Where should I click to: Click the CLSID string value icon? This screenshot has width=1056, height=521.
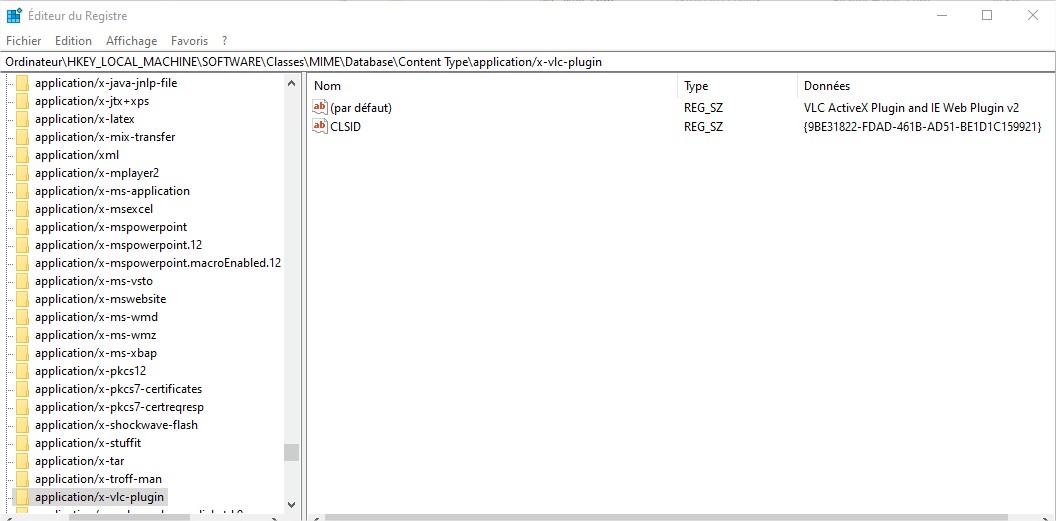320,126
